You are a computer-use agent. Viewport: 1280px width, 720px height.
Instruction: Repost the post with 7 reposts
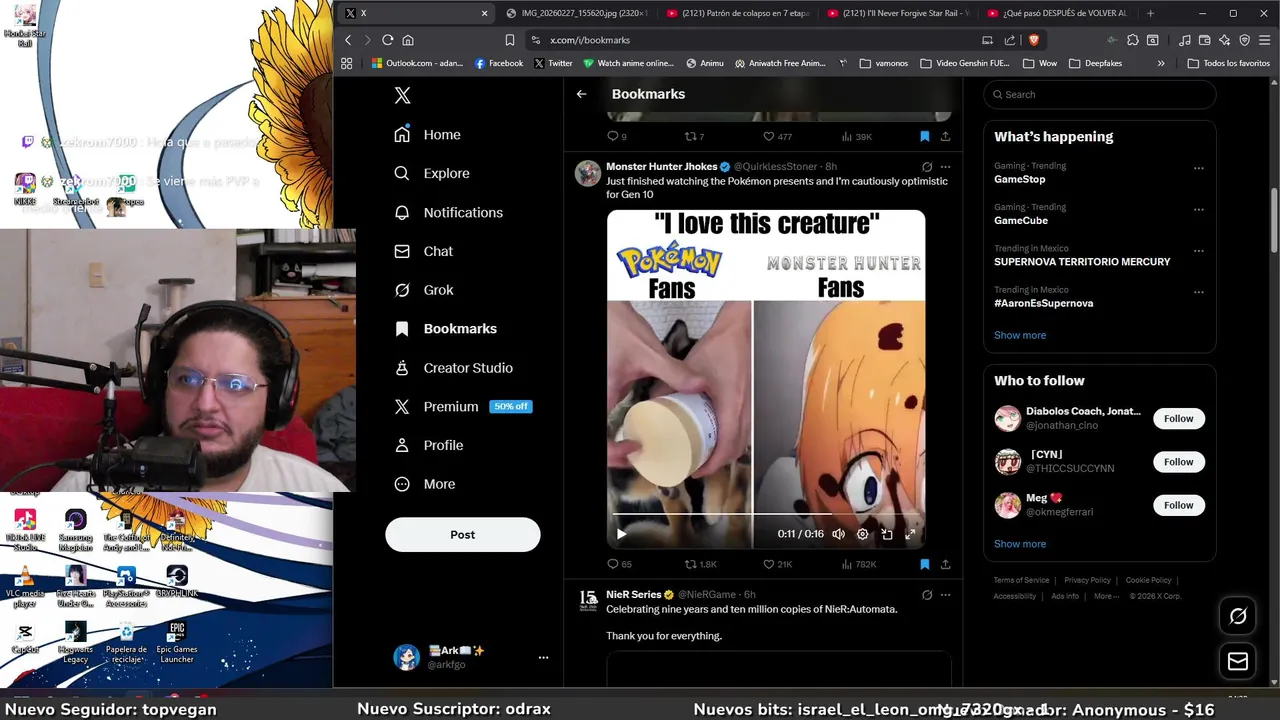[x=694, y=136]
